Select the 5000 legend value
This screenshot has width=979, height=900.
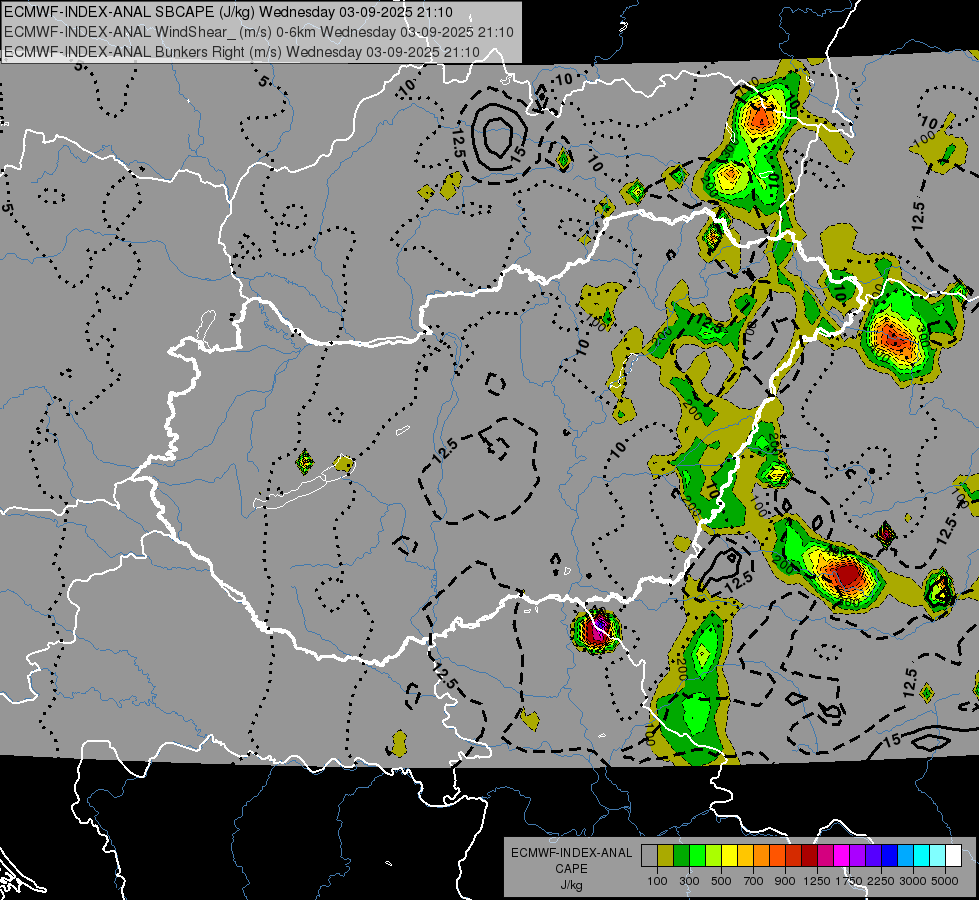[x=945, y=881]
